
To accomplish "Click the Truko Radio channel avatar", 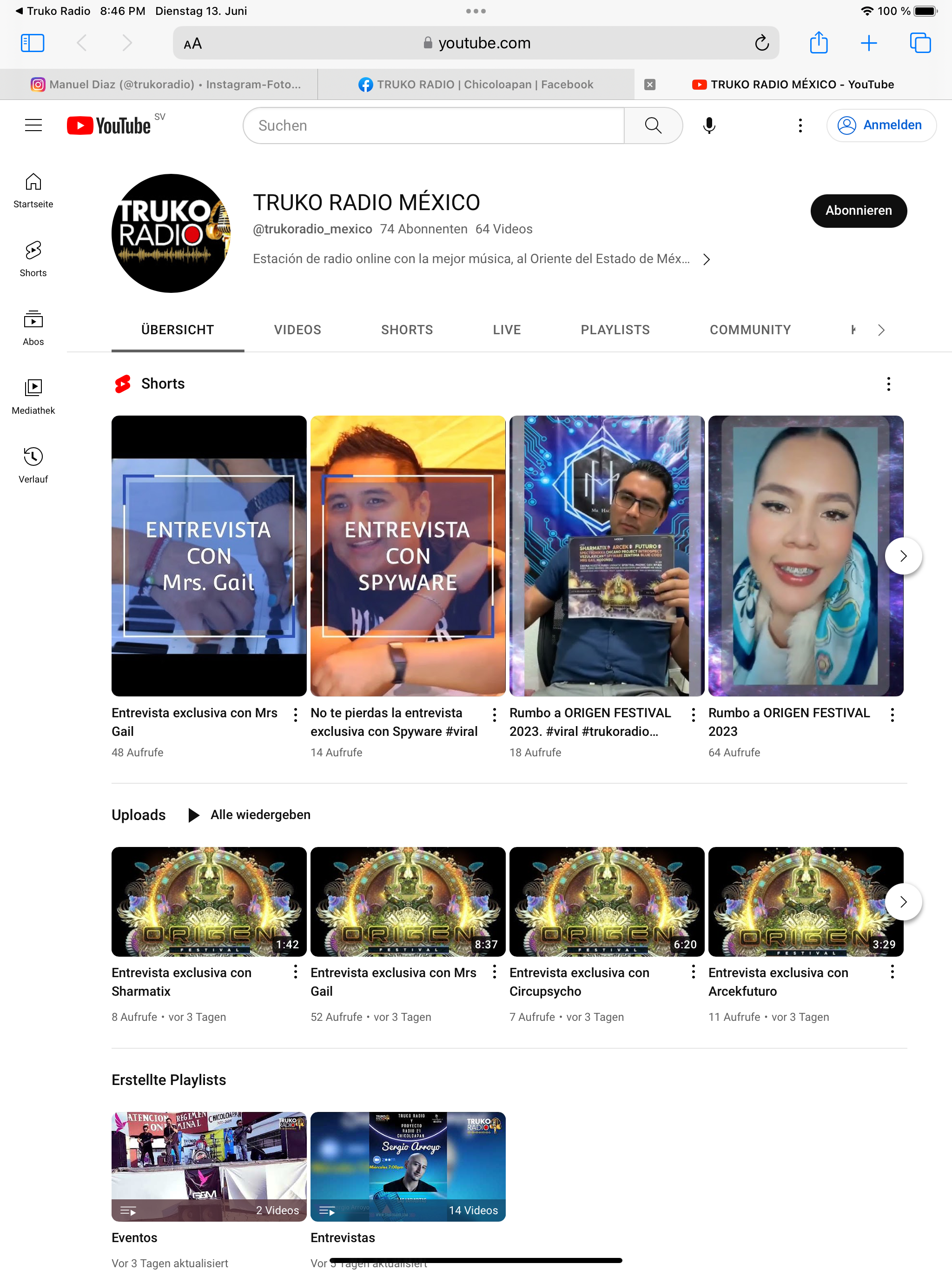I will 171,233.
